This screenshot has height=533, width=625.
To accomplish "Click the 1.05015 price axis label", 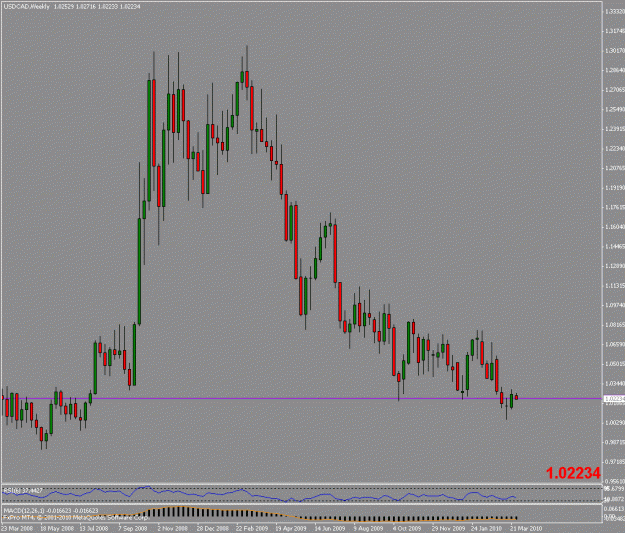I will pyautogui.click(x=615, y=364).
